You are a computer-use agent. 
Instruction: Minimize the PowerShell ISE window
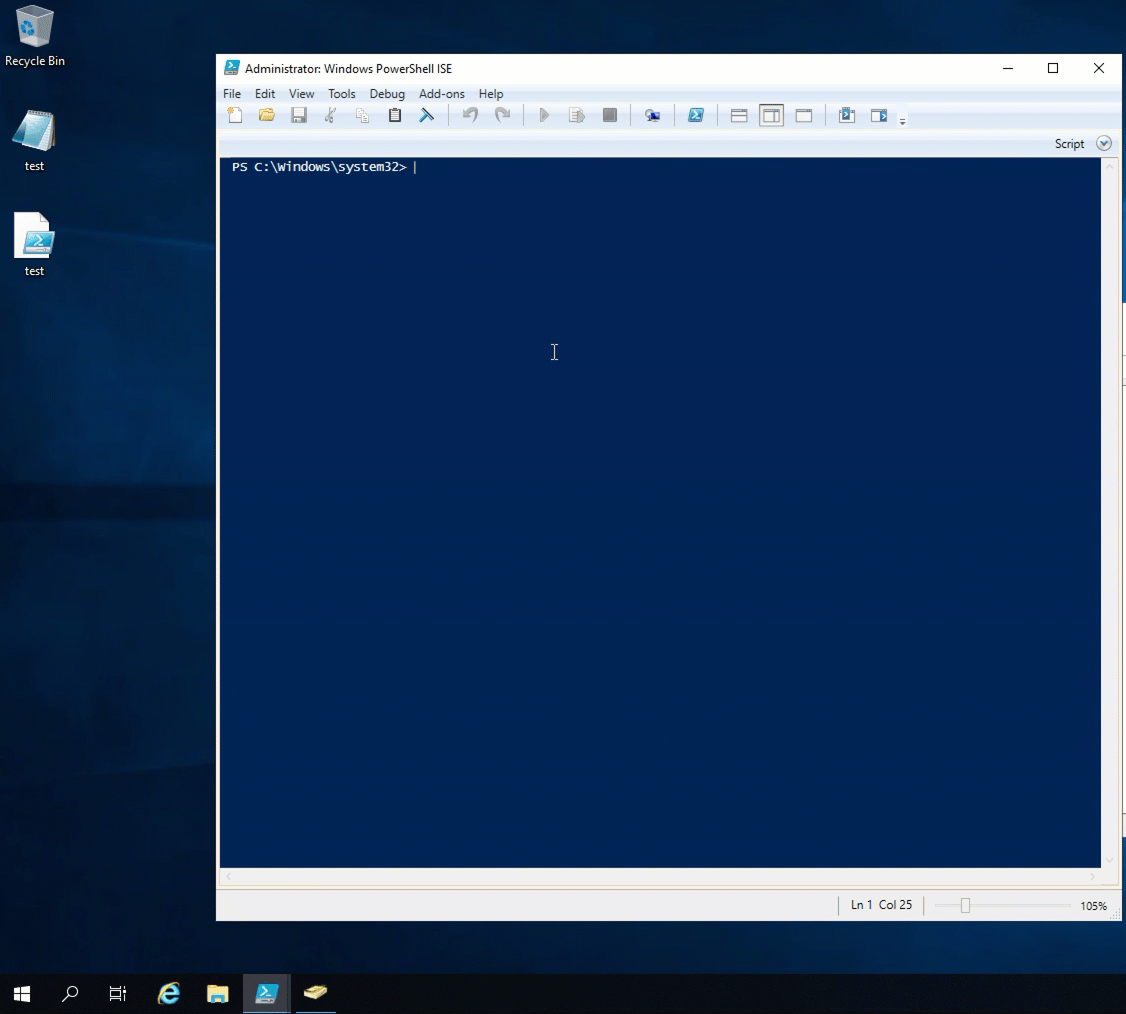tap(1008, 68)
